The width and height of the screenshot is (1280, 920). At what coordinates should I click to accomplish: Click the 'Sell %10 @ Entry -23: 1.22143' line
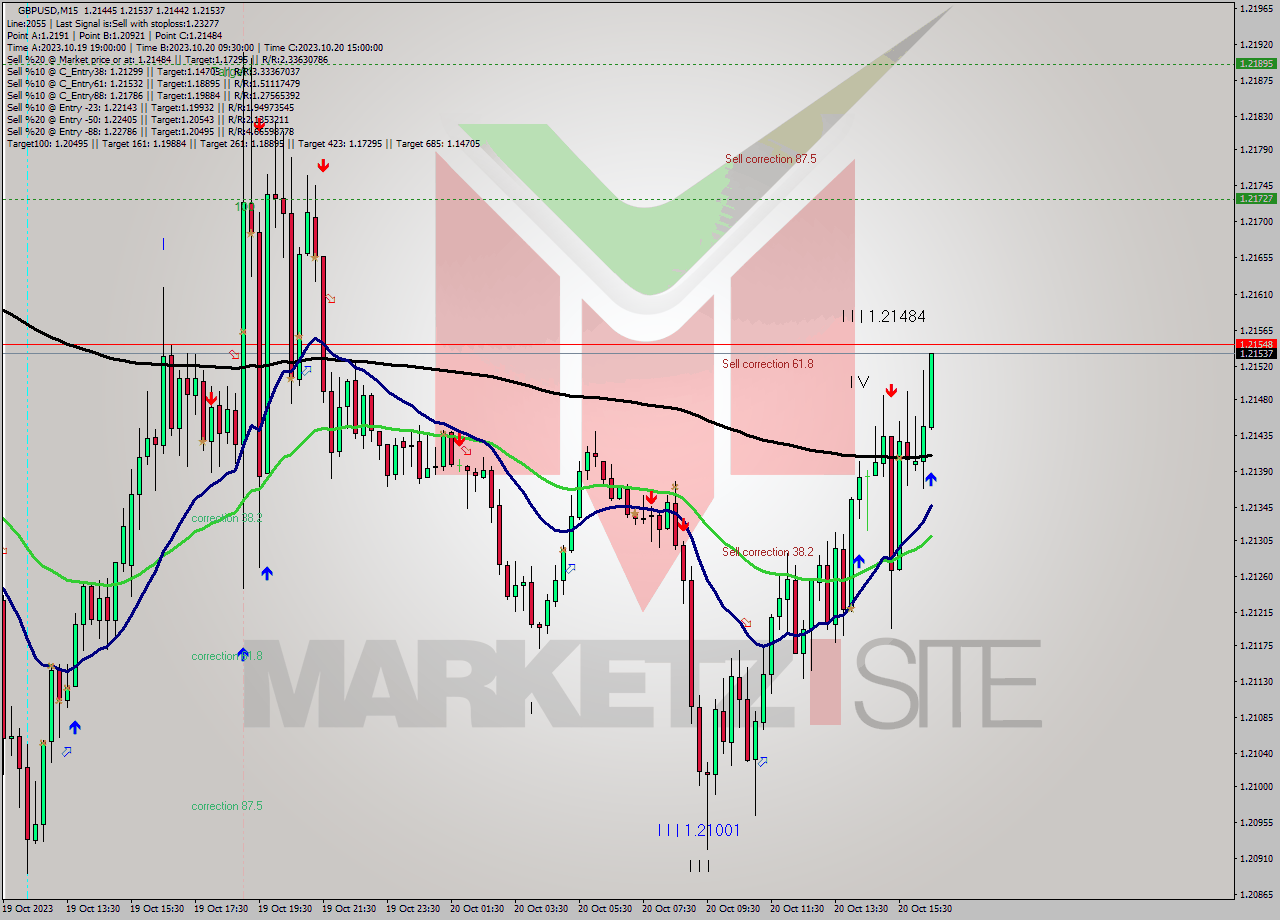point(150,107)
